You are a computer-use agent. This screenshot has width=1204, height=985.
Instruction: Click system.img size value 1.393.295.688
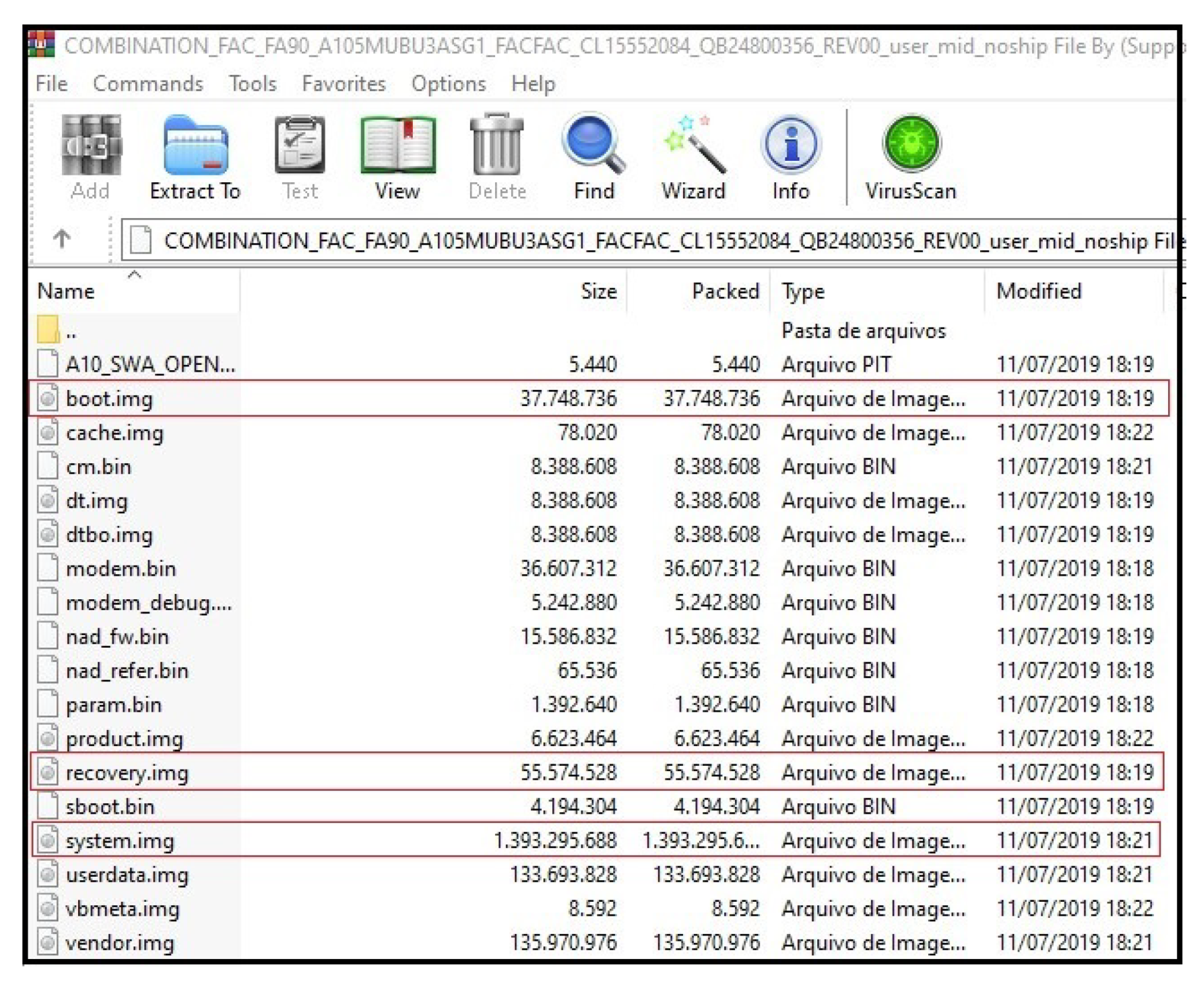tap(555, 840)
